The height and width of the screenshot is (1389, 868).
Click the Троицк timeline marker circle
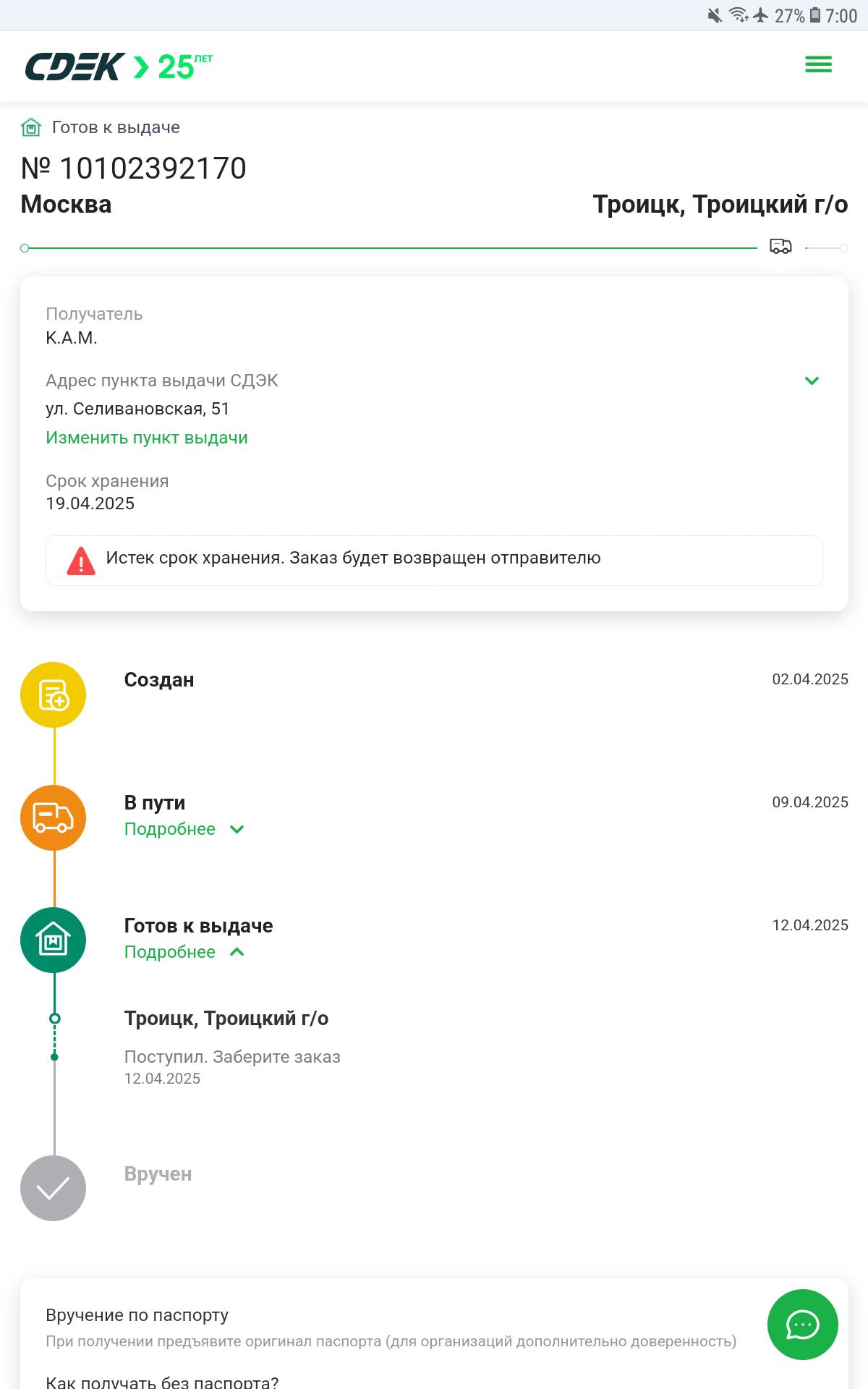[x=54, y=1019]
